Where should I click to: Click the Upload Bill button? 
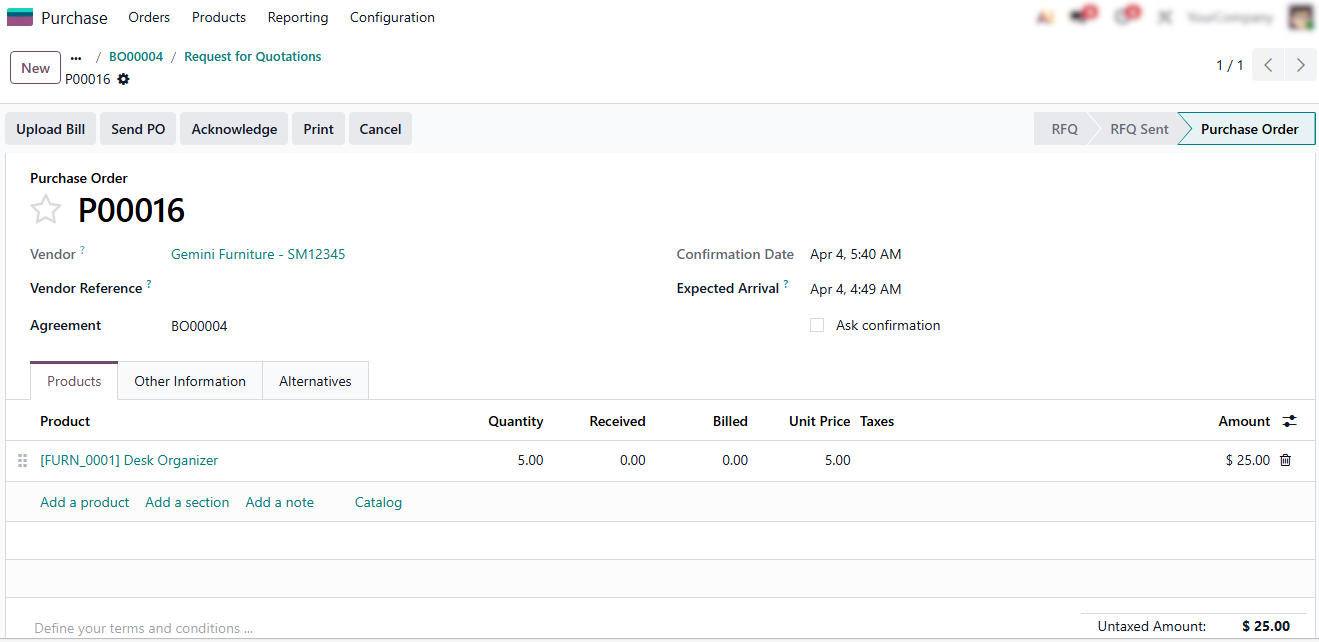point(51,129)
